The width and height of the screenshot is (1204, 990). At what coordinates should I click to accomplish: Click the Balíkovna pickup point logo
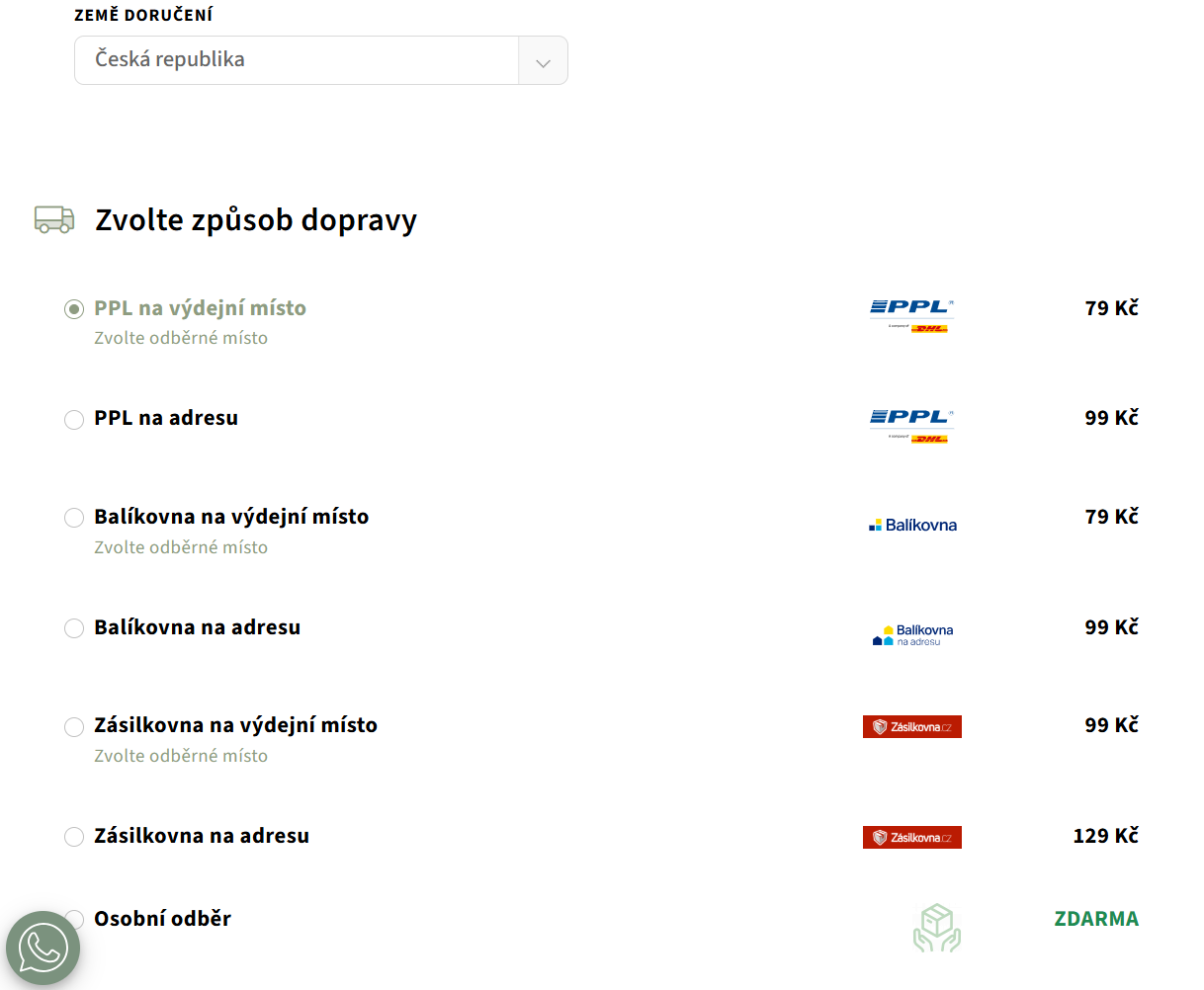(912, 525)
